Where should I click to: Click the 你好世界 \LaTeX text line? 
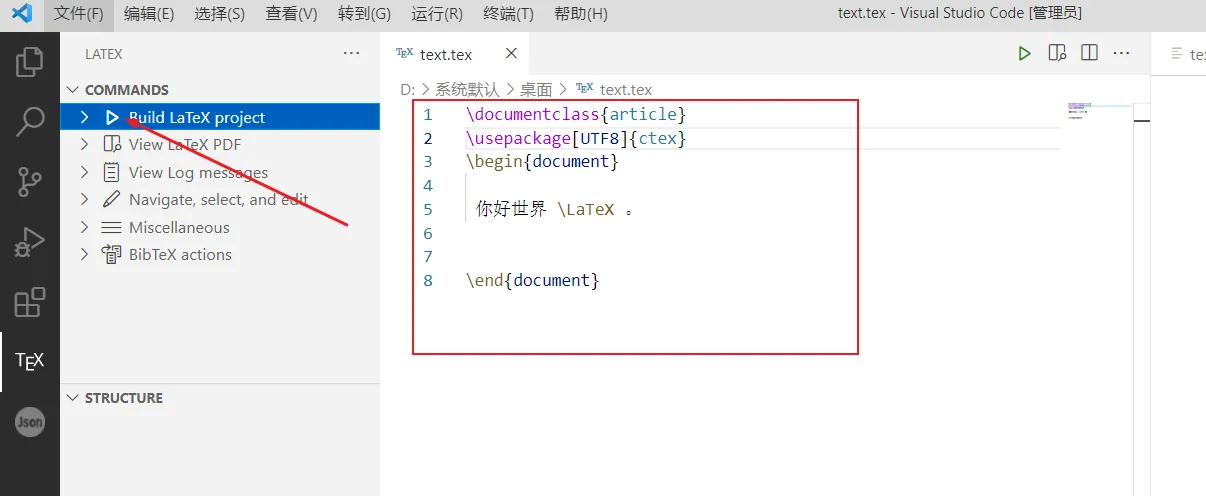[x=555, y=209]
